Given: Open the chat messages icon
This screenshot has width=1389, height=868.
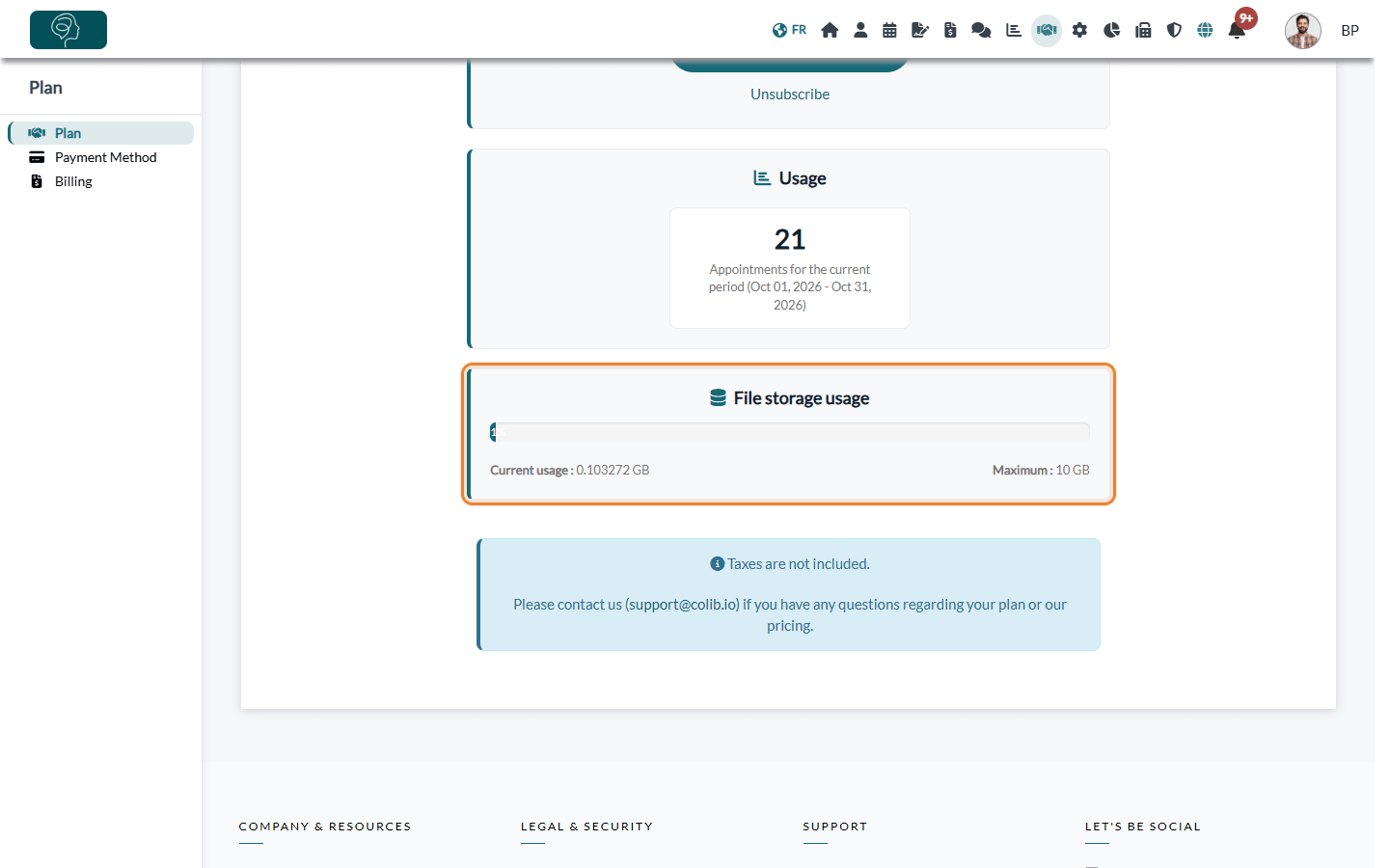Looking at the screenshot, I should 981,30.
